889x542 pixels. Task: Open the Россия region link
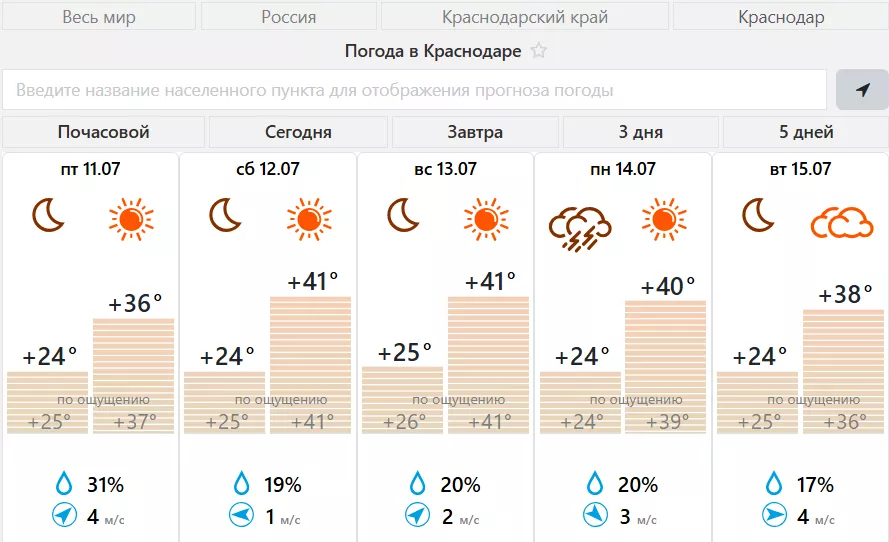289,17
